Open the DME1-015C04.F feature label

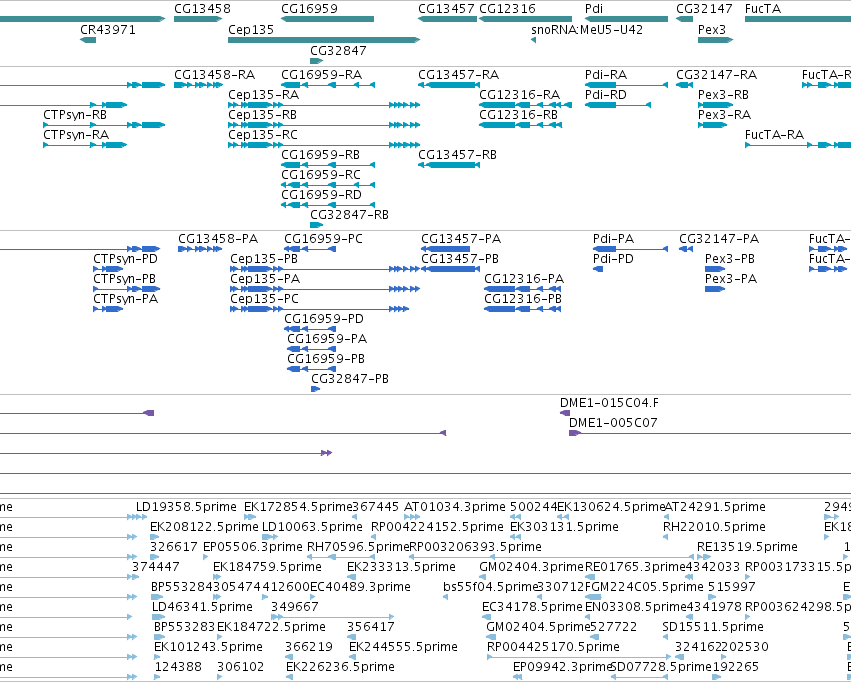pos(609,403)
